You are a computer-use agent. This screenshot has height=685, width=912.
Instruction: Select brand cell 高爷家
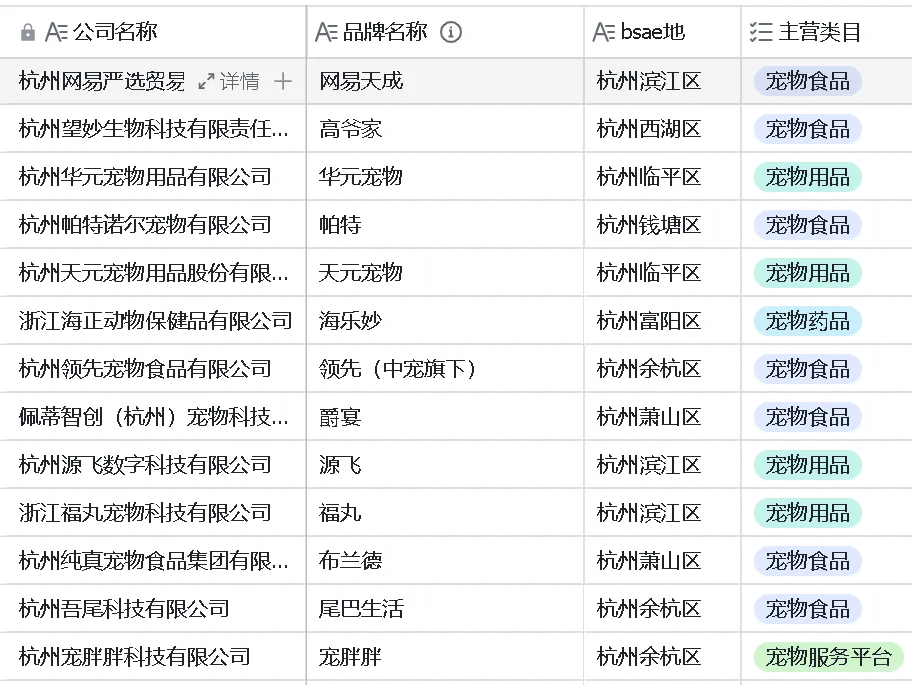click(445, 129)
